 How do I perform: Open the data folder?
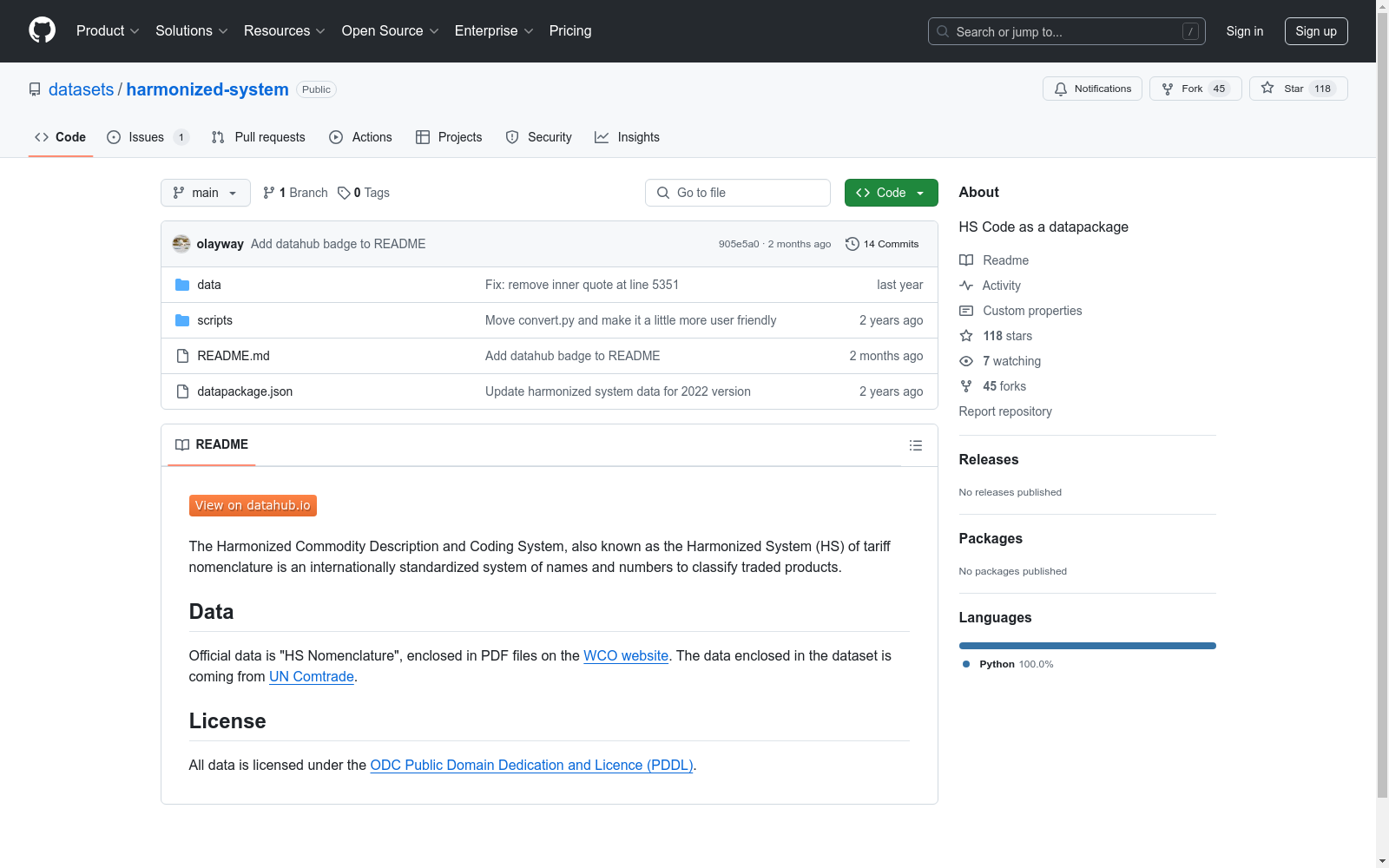(209, 285)
